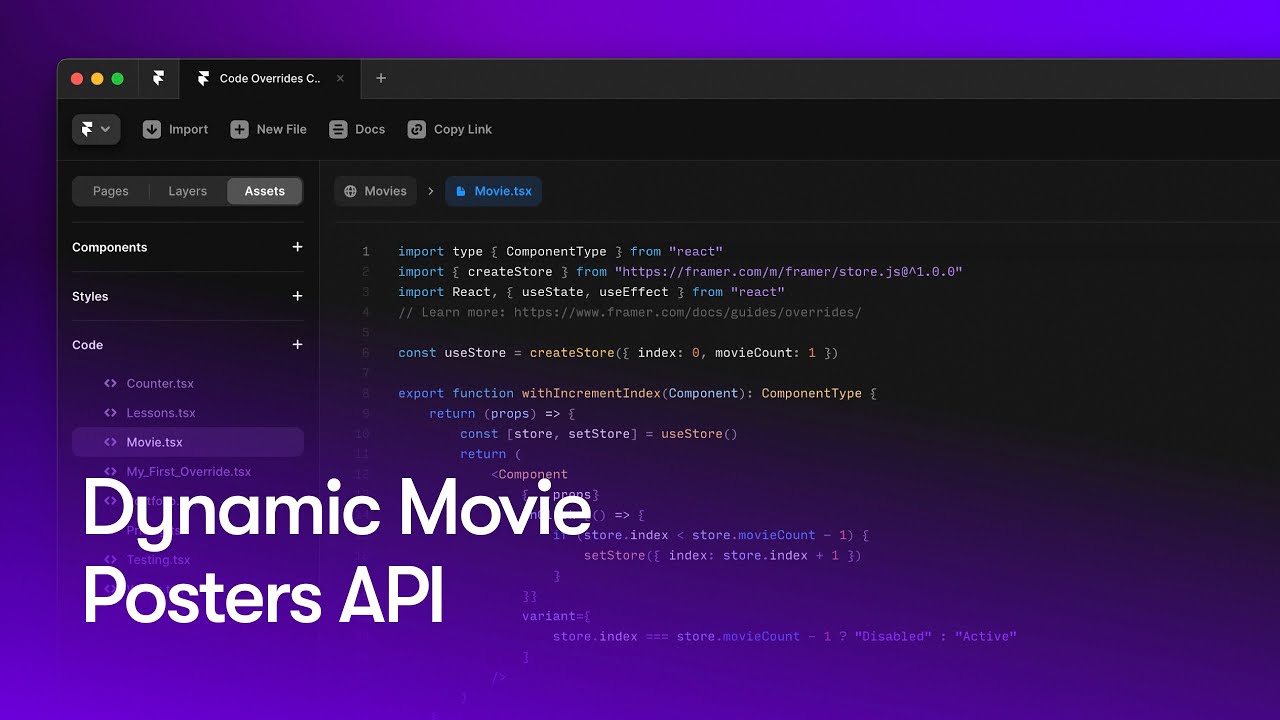Image resolution: width=1280 pixels, height=720 pixels.
Task: Open the Docs label link
Action: 370,129
